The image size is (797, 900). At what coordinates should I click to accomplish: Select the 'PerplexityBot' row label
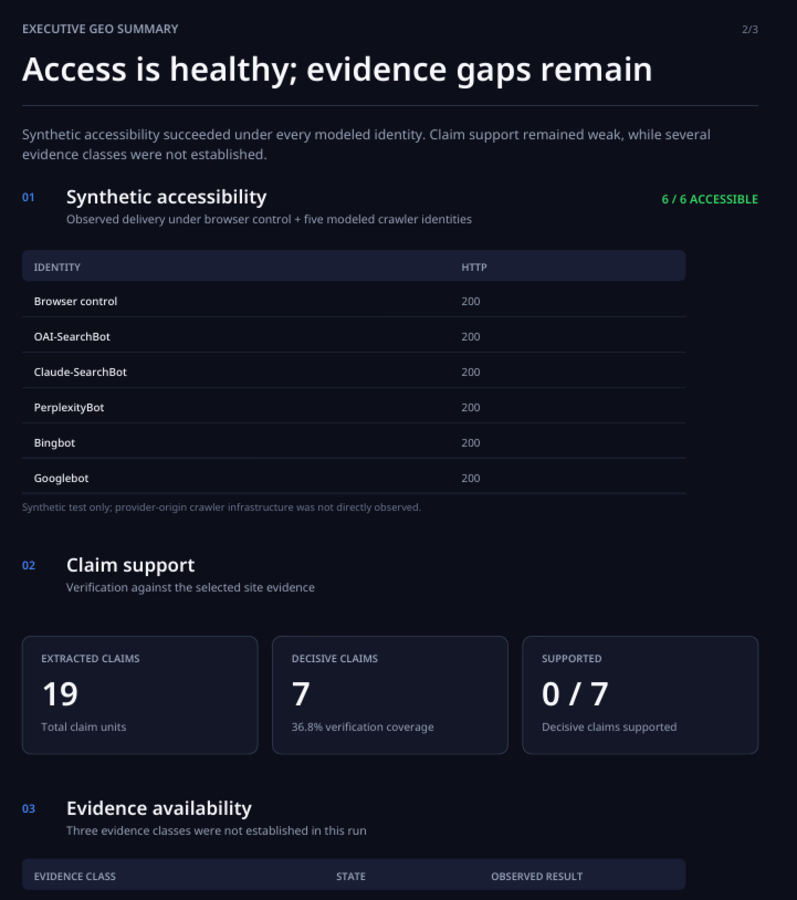[x=69, y=408]
